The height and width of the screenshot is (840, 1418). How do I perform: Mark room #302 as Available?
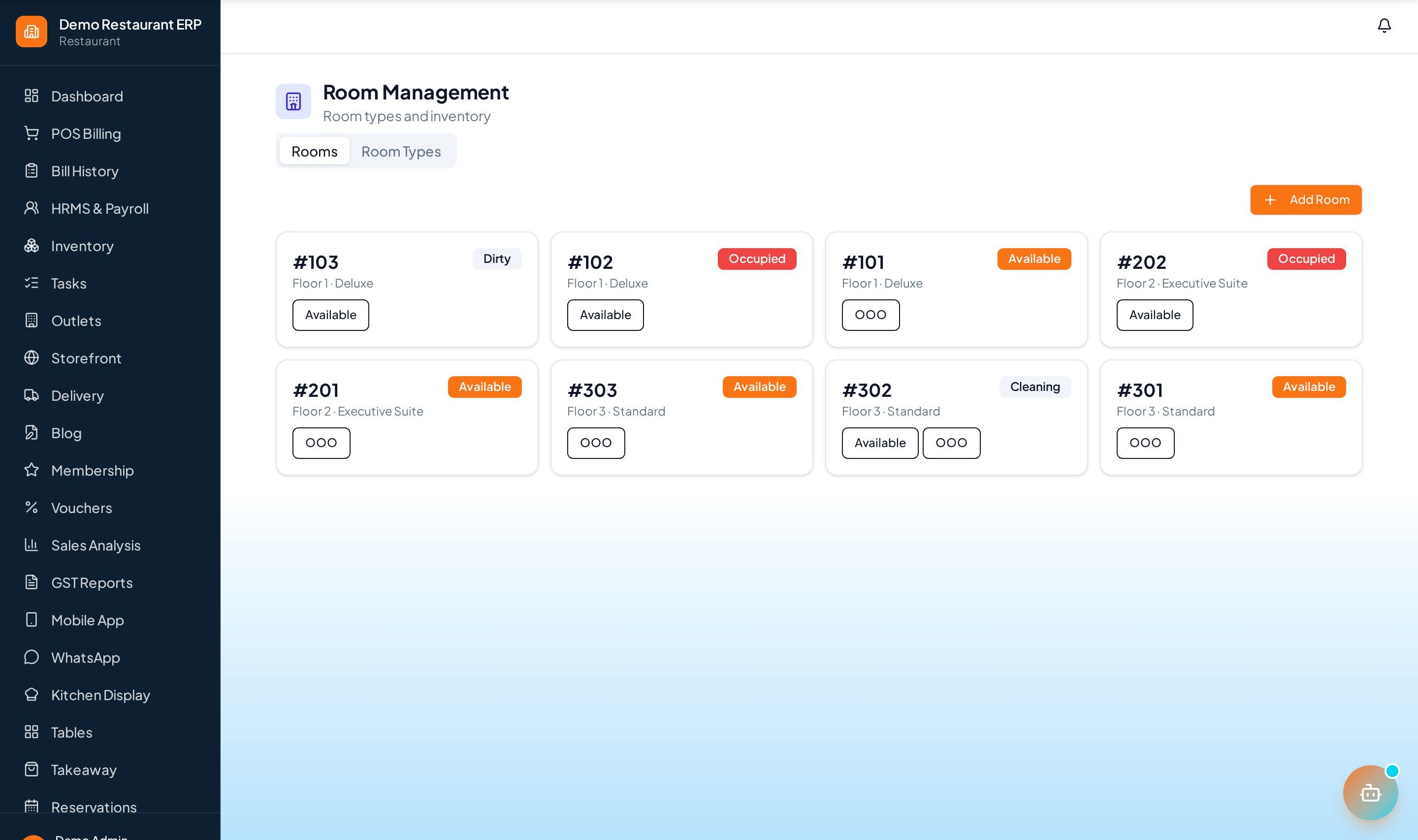pos(880,443)
